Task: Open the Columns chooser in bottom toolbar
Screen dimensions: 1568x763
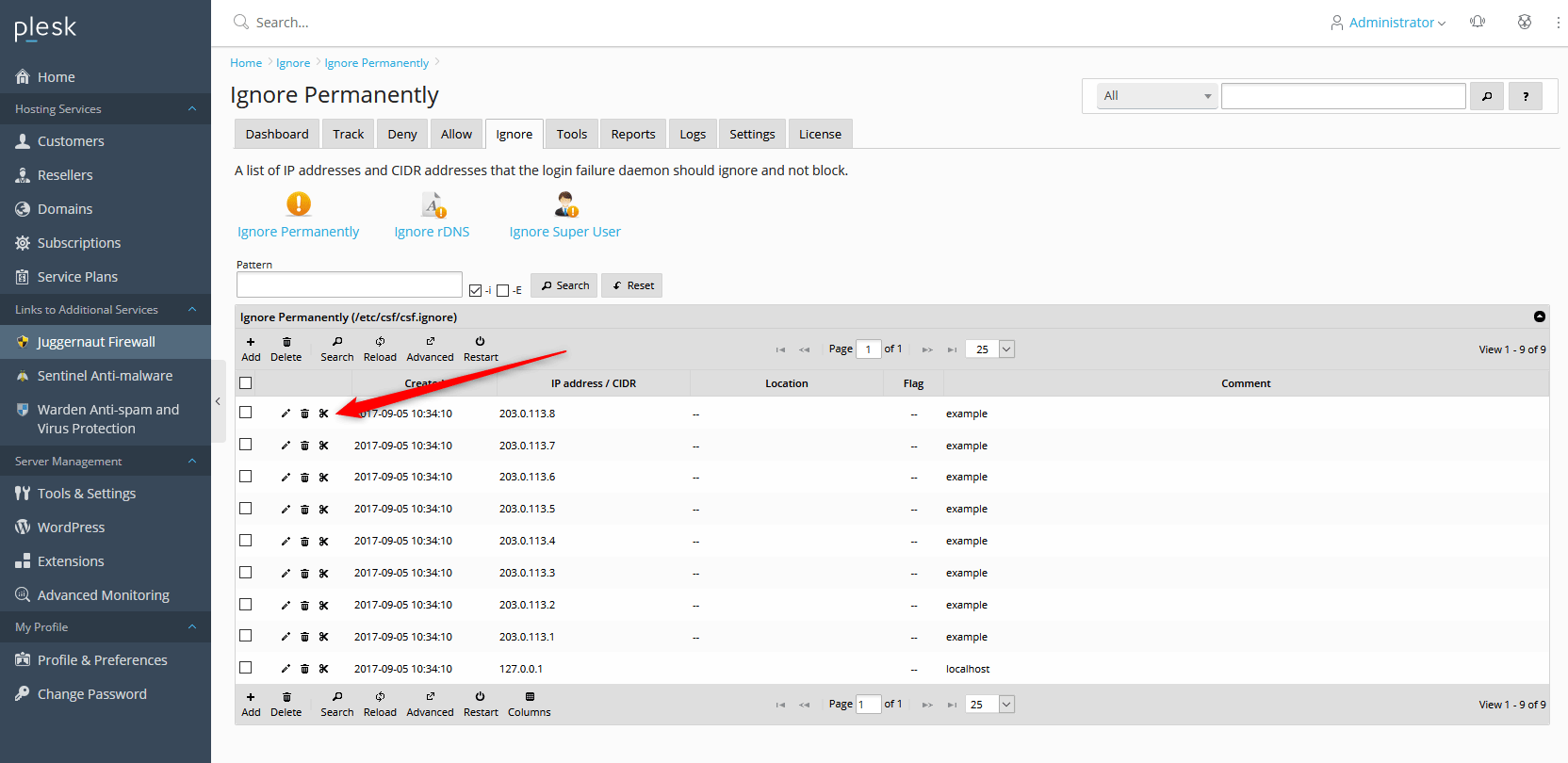Action: tap(530, 704)
